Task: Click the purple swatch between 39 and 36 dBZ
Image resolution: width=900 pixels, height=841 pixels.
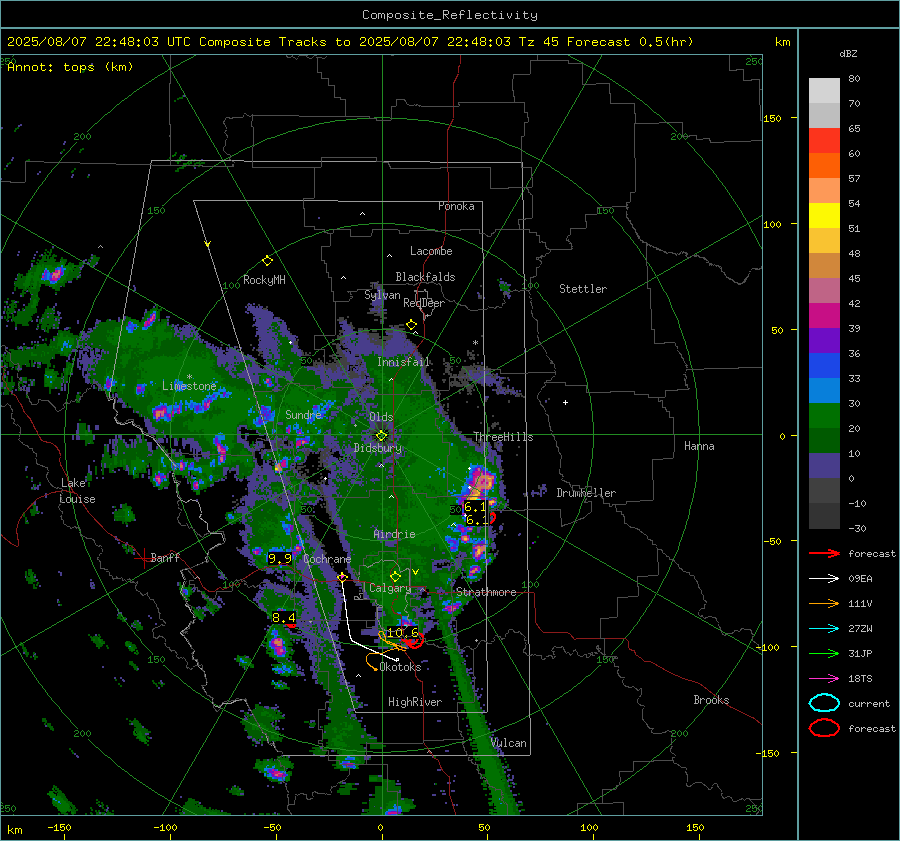Action: [824, 340]
